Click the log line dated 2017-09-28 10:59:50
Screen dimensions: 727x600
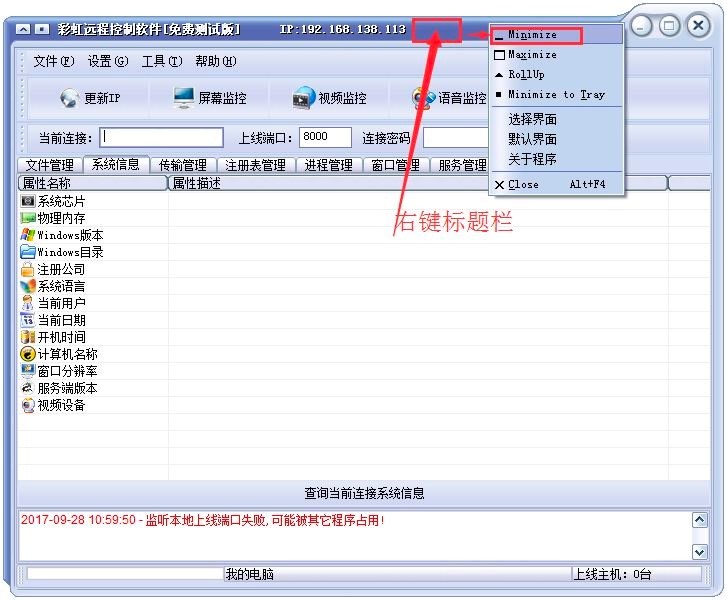pyautogui.click(x=203, y=520)
